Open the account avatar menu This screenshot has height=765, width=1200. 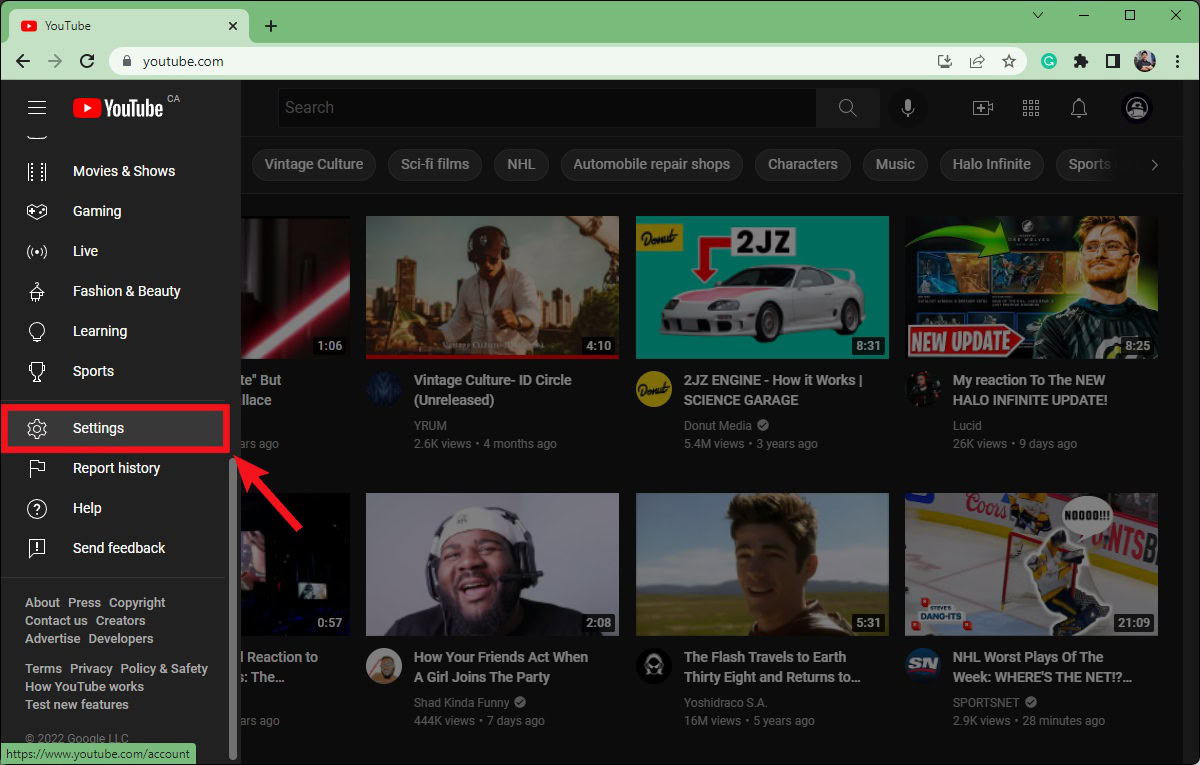point(1137,108)
